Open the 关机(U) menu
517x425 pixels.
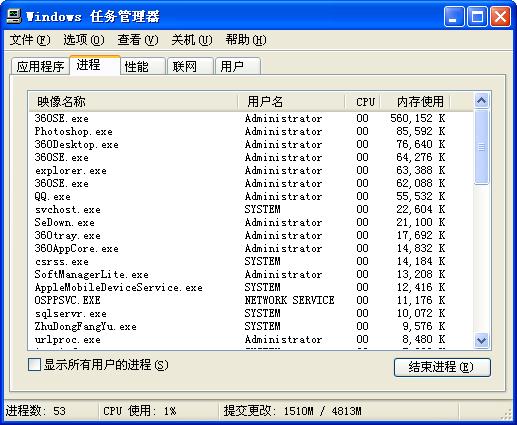[192, 40]
